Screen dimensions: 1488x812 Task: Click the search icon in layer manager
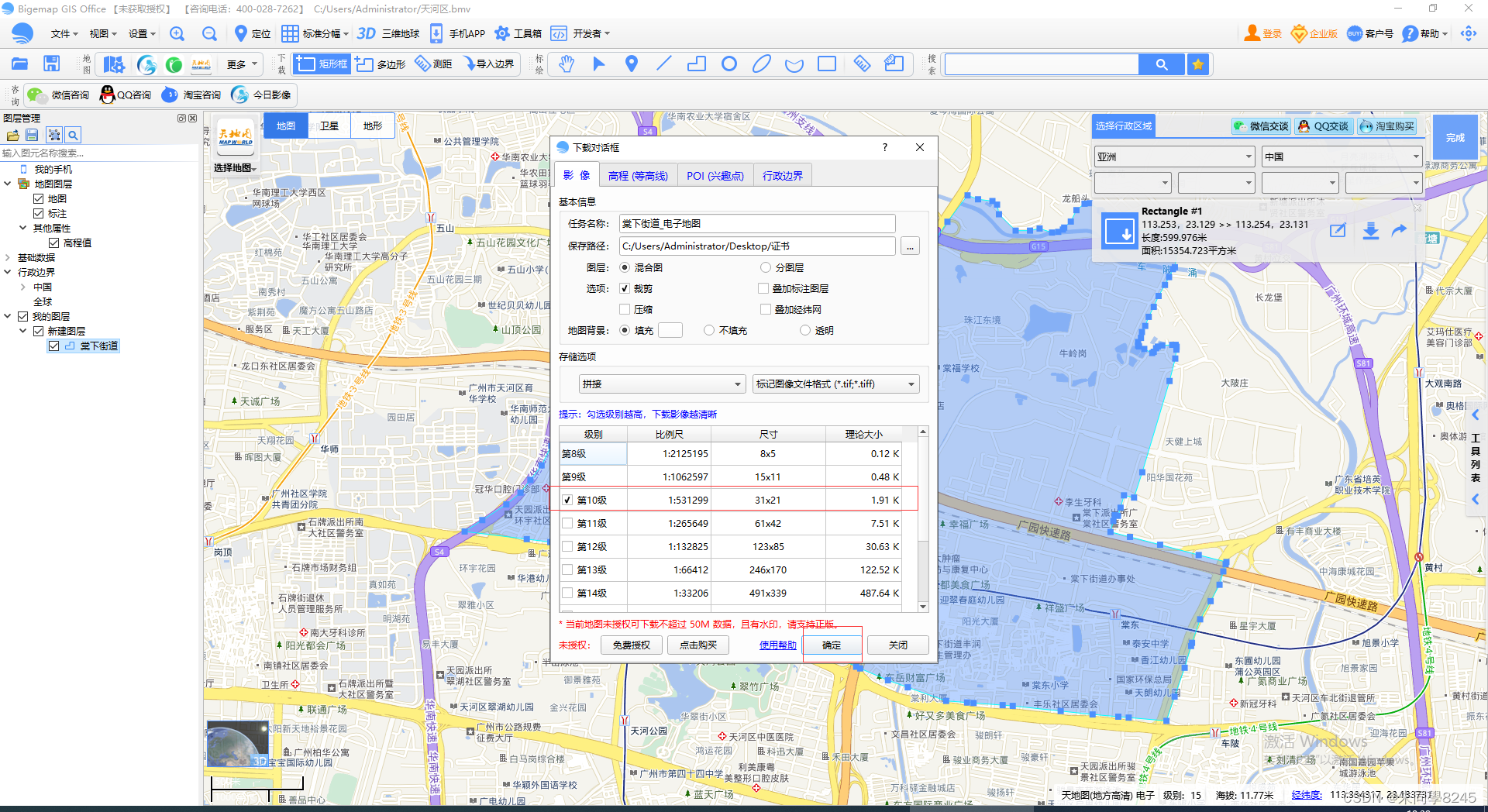pos(72,135)
